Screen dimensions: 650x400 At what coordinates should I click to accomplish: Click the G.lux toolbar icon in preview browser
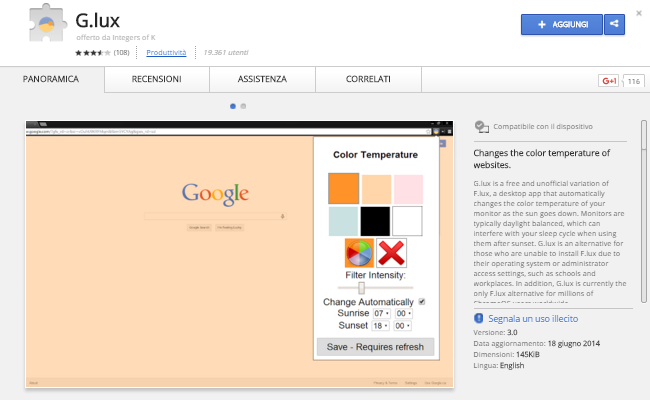pyautogui.click(x=436, y=131)
